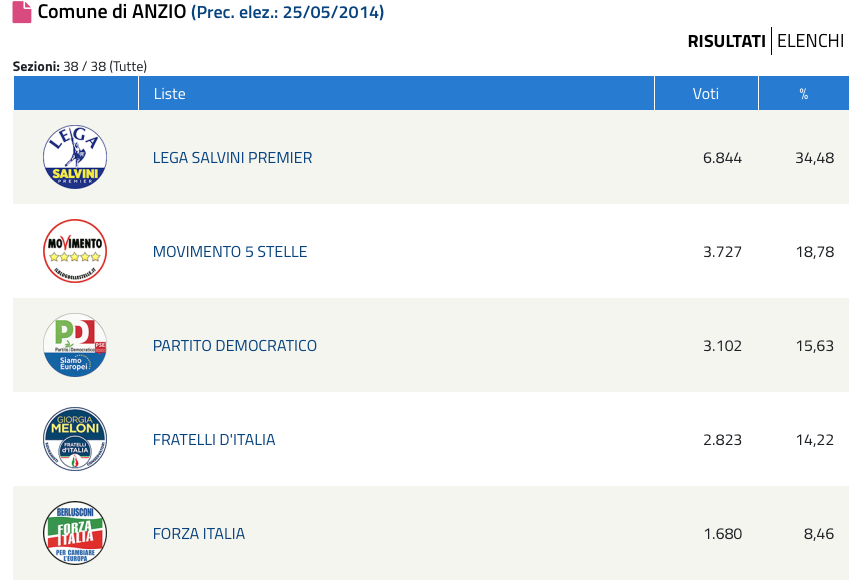Click the Voti column header
This screenshot has width=861, height=588.
[706, 93]
